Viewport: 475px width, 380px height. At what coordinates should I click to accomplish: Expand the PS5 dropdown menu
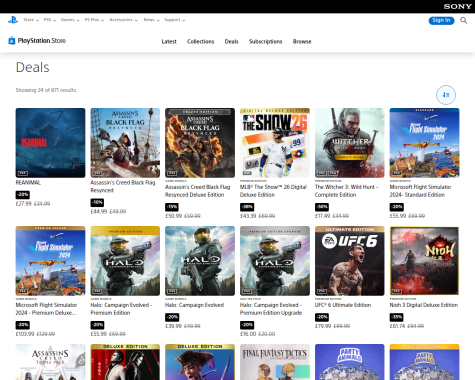pyautogui.click(x=50, y=20)
